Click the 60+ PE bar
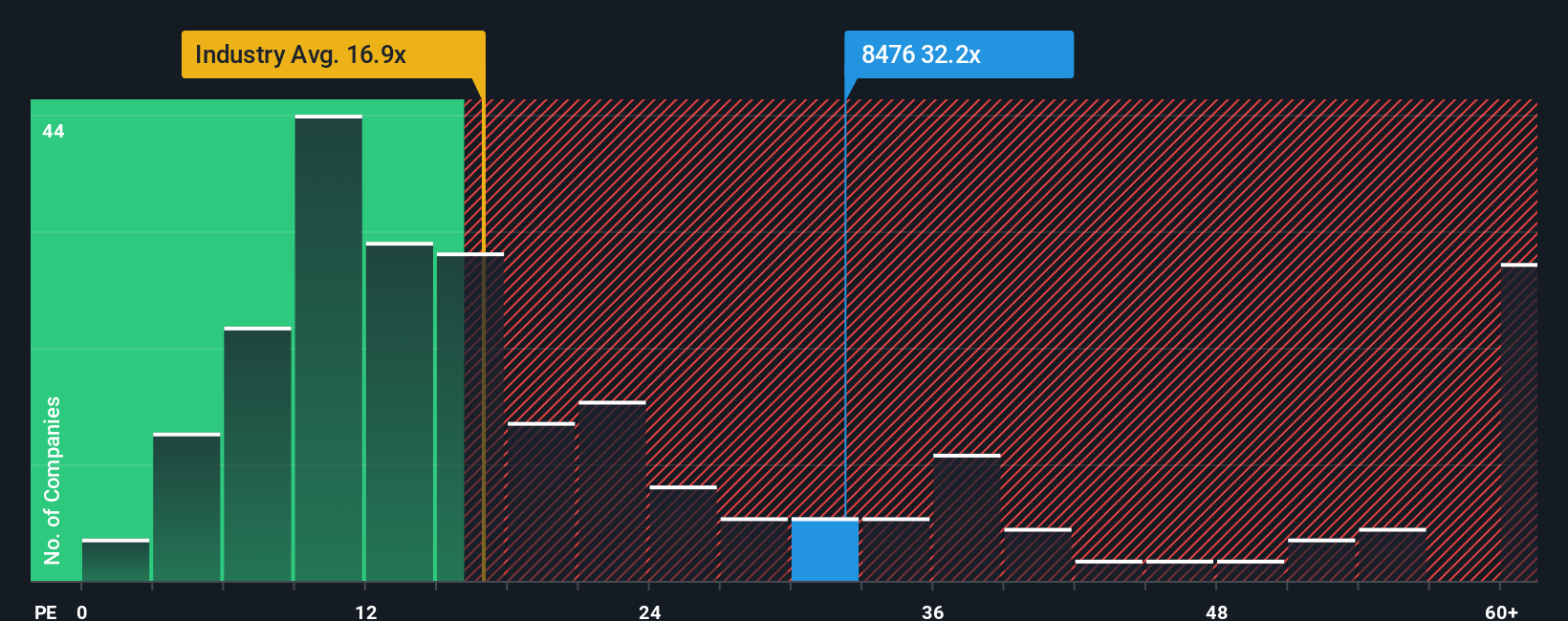Image resolution: width=1568 pixels, height=621 pixels. click(x=1519, y=422)
